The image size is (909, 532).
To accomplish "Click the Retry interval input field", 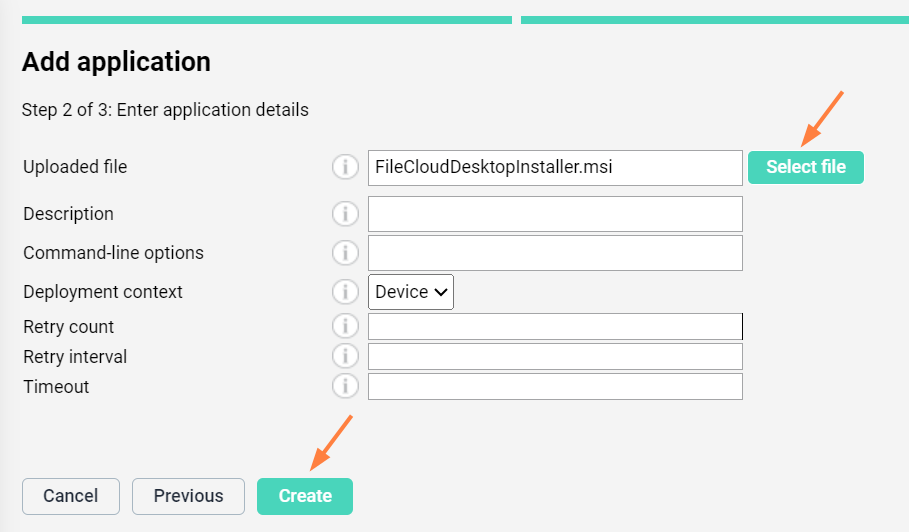I will 555,357.
